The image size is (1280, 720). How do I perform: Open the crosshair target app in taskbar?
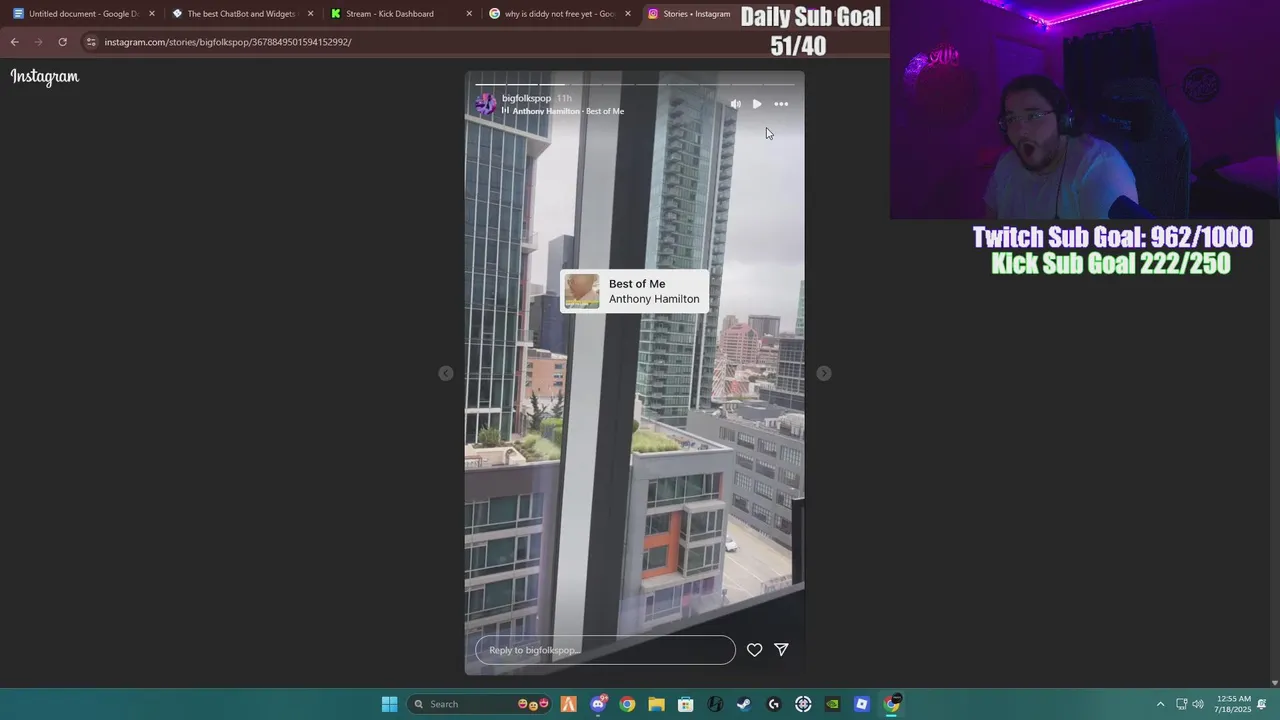coord(803,704)
